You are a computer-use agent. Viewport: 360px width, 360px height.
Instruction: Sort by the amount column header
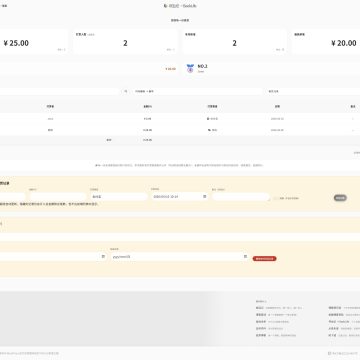pyautogui.click(x=147, y=106)
